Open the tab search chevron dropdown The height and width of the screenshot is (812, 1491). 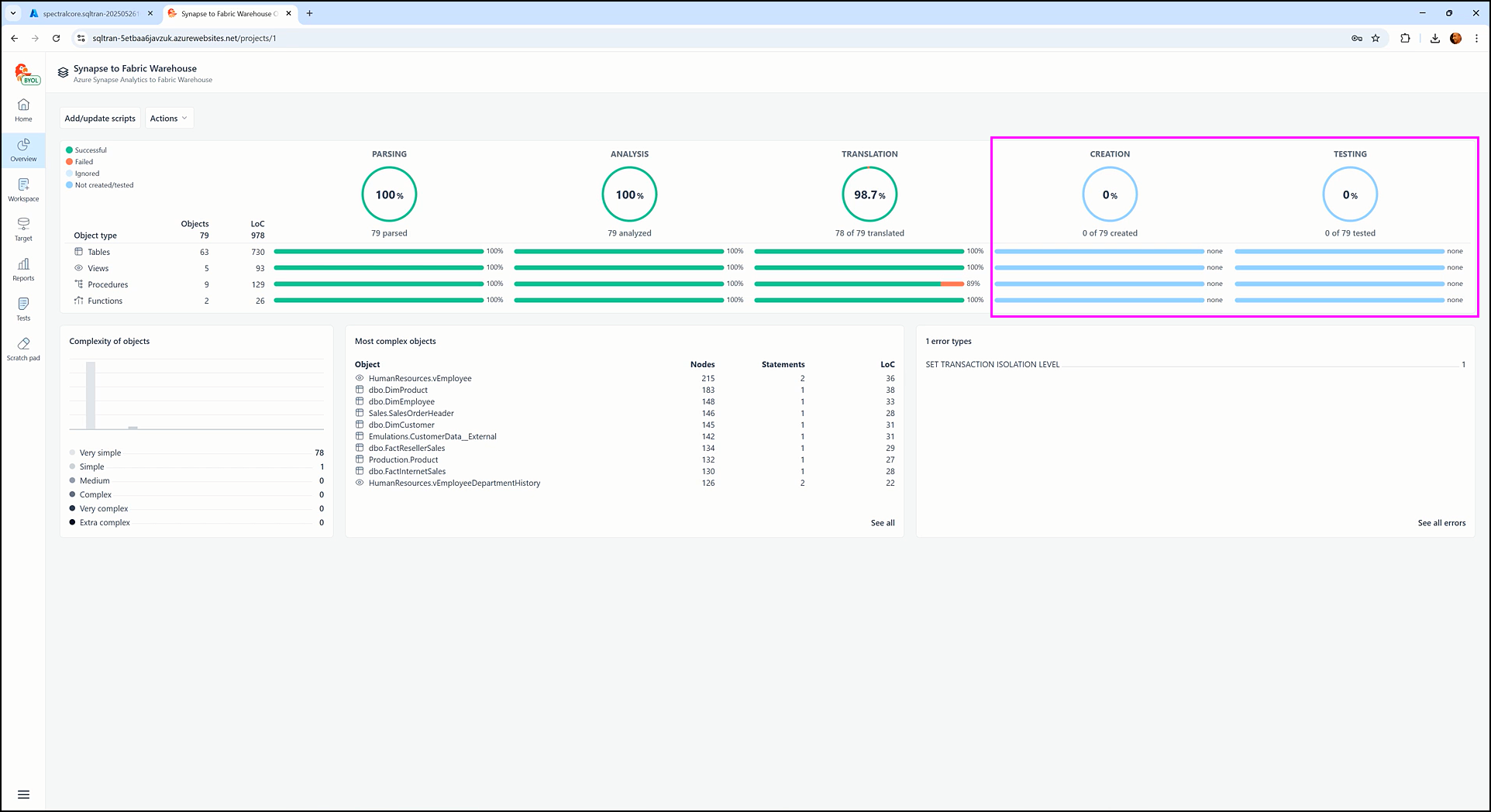tap(13, 13)
